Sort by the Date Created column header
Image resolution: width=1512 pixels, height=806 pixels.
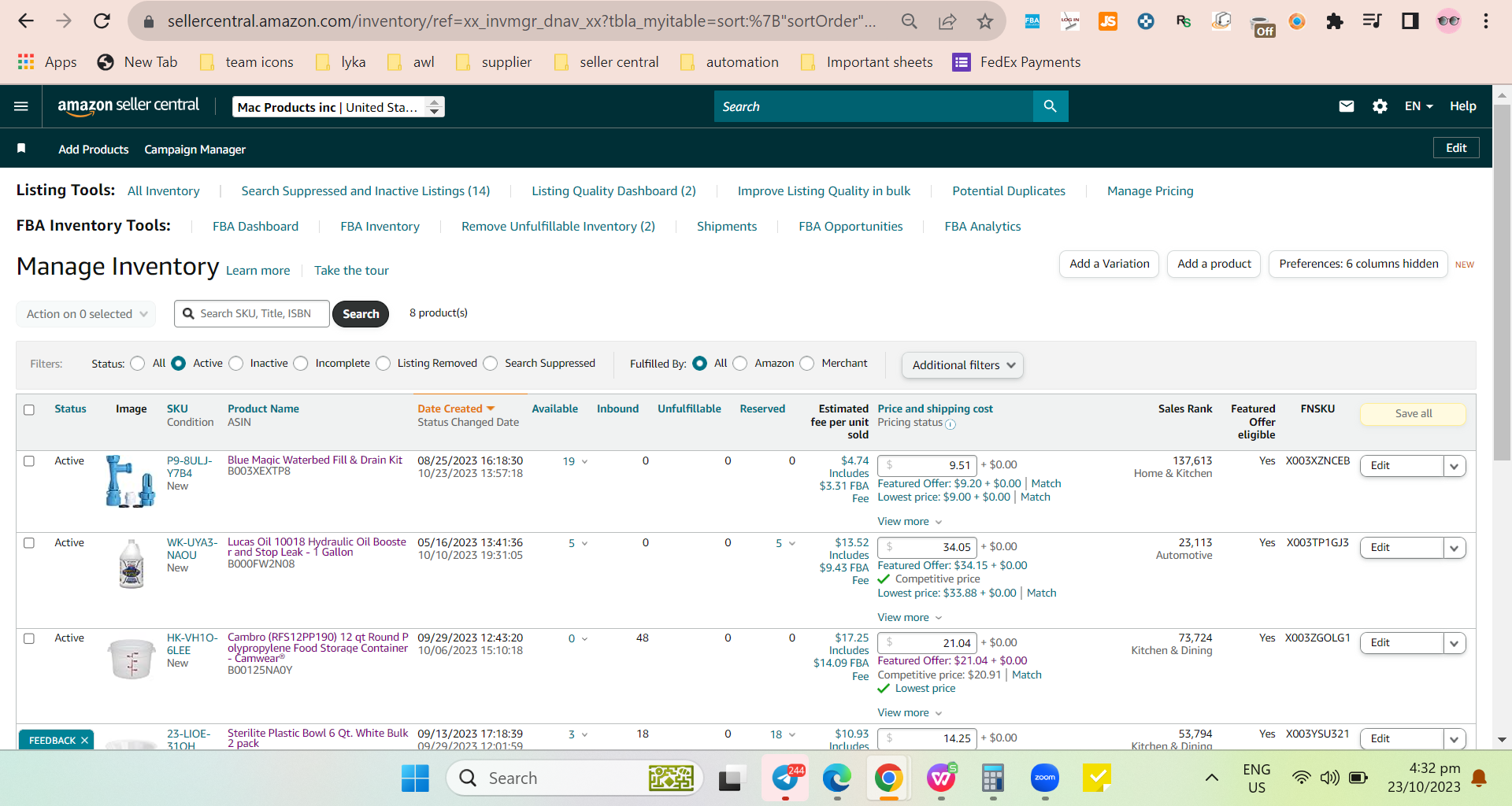tap(456, 409)
